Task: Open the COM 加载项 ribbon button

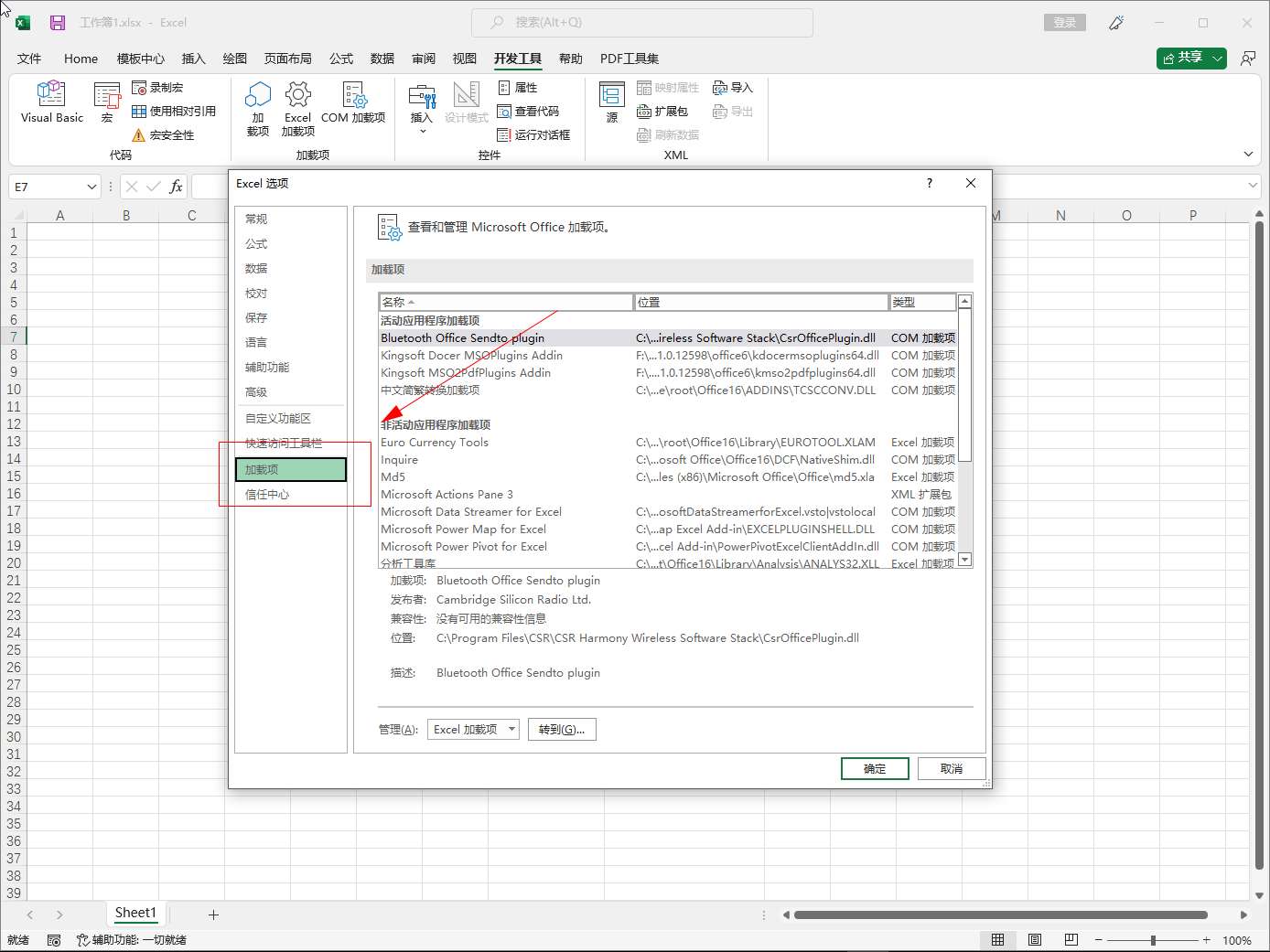Action: (x=353, y=102)
